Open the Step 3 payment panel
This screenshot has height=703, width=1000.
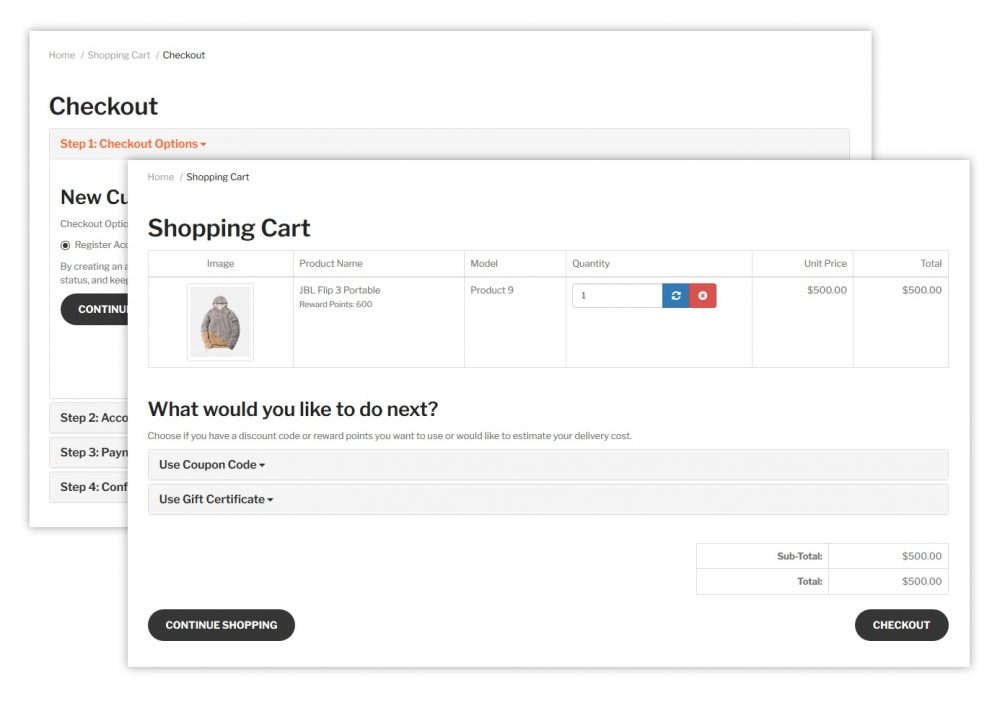87,452
